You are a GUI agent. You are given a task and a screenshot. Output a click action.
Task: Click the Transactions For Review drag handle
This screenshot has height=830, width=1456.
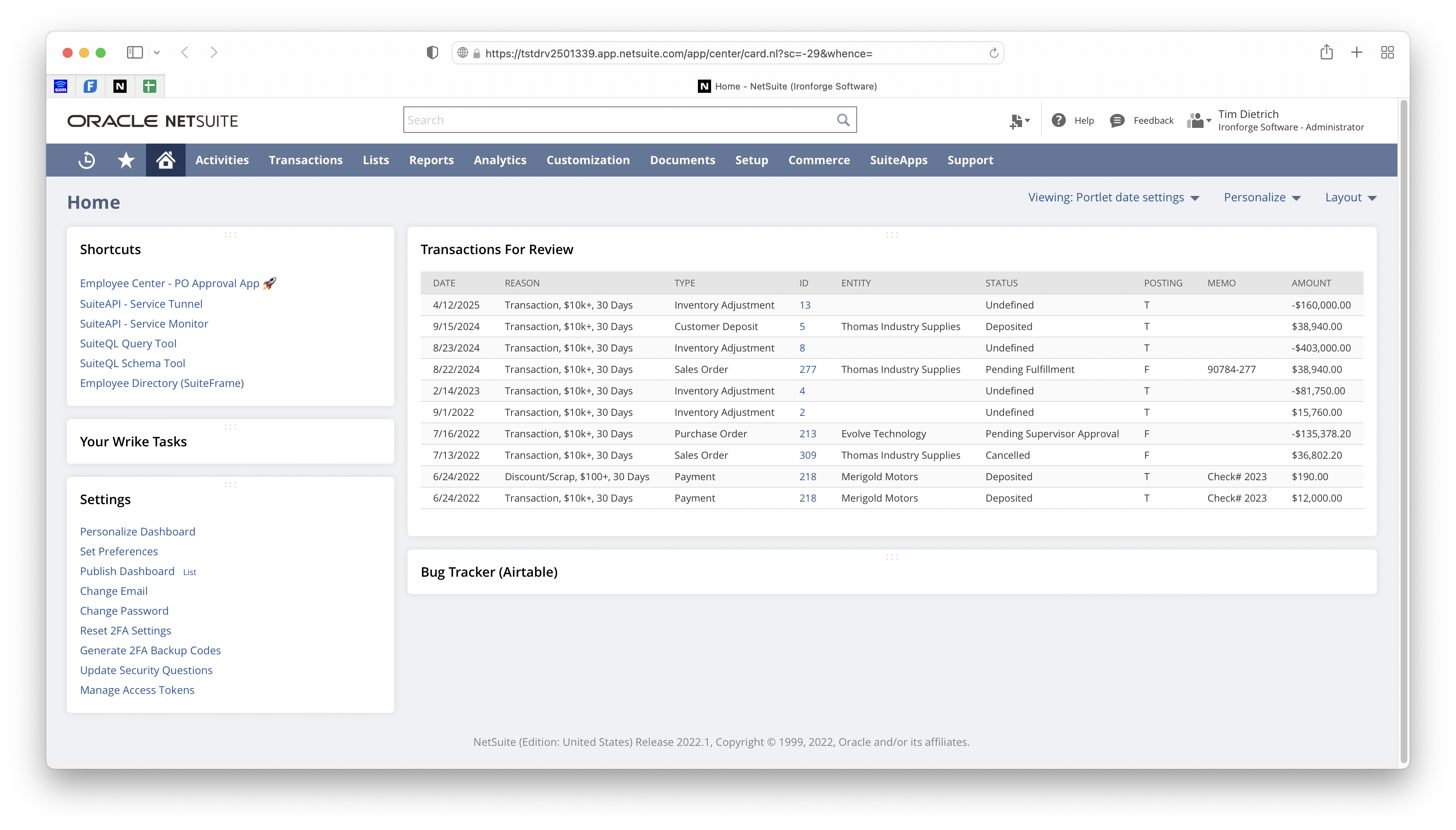892,234
